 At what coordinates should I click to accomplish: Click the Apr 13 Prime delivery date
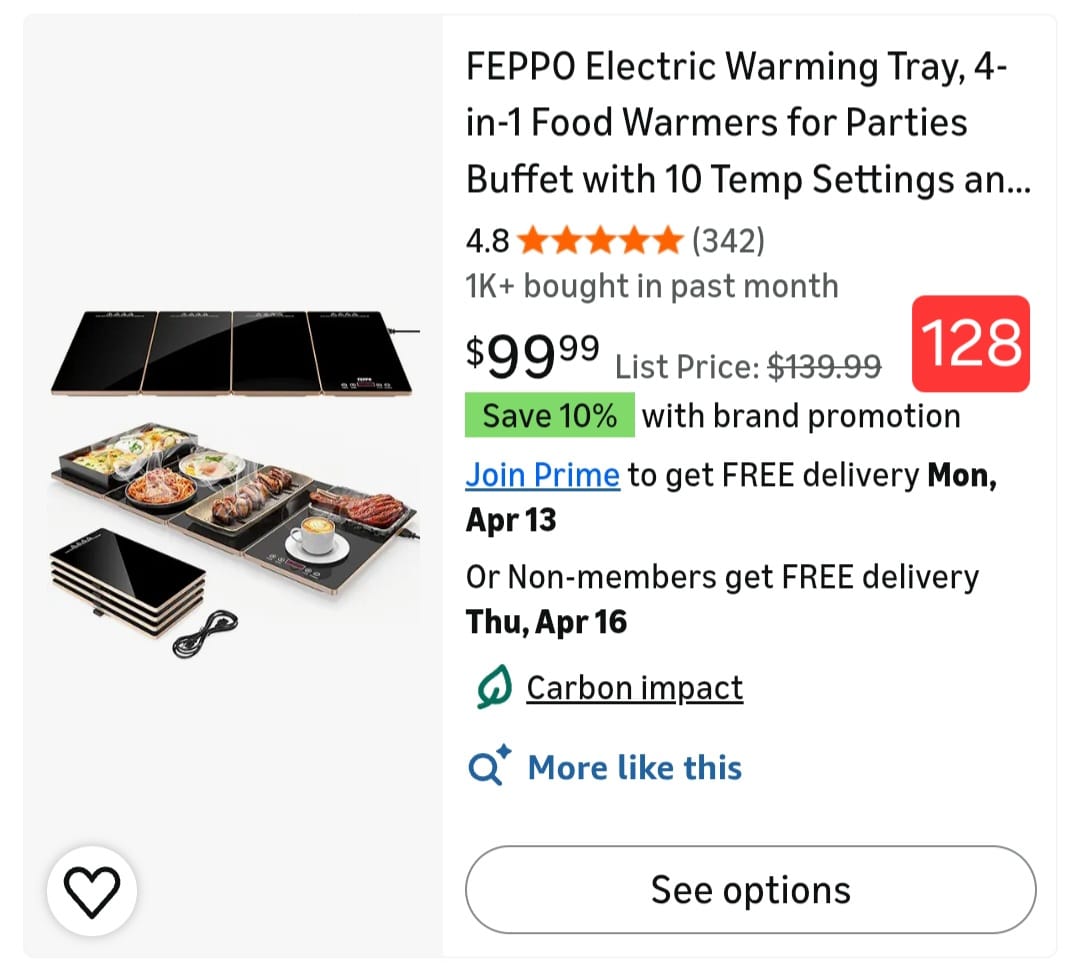tap(511, 520)
